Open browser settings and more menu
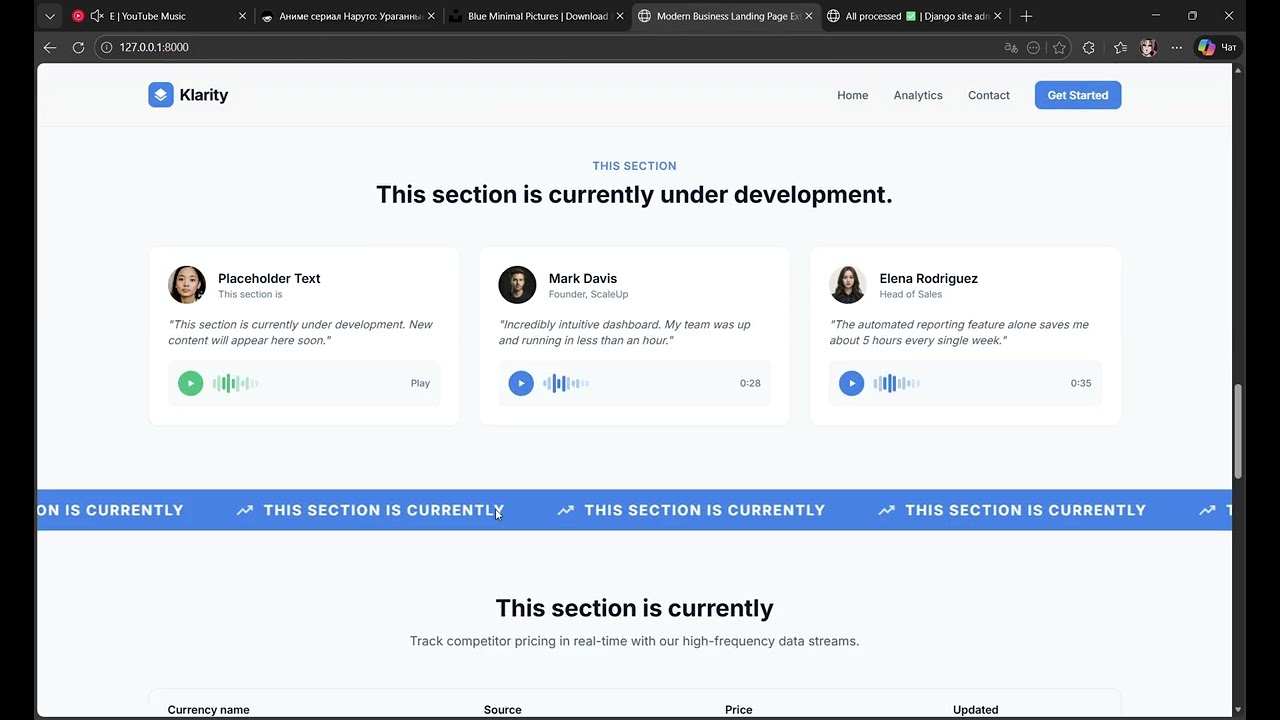 [1177, 47]
